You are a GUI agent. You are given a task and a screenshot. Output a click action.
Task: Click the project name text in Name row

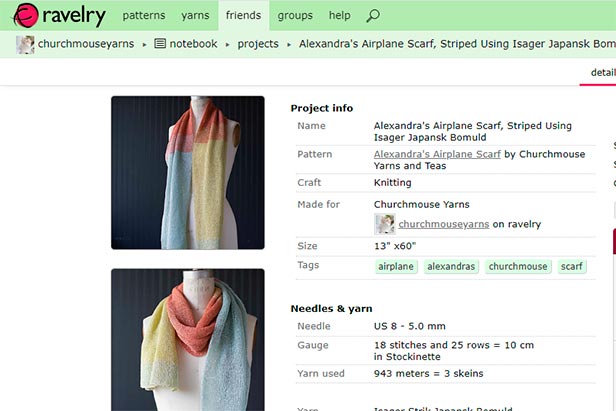point(473,131)
